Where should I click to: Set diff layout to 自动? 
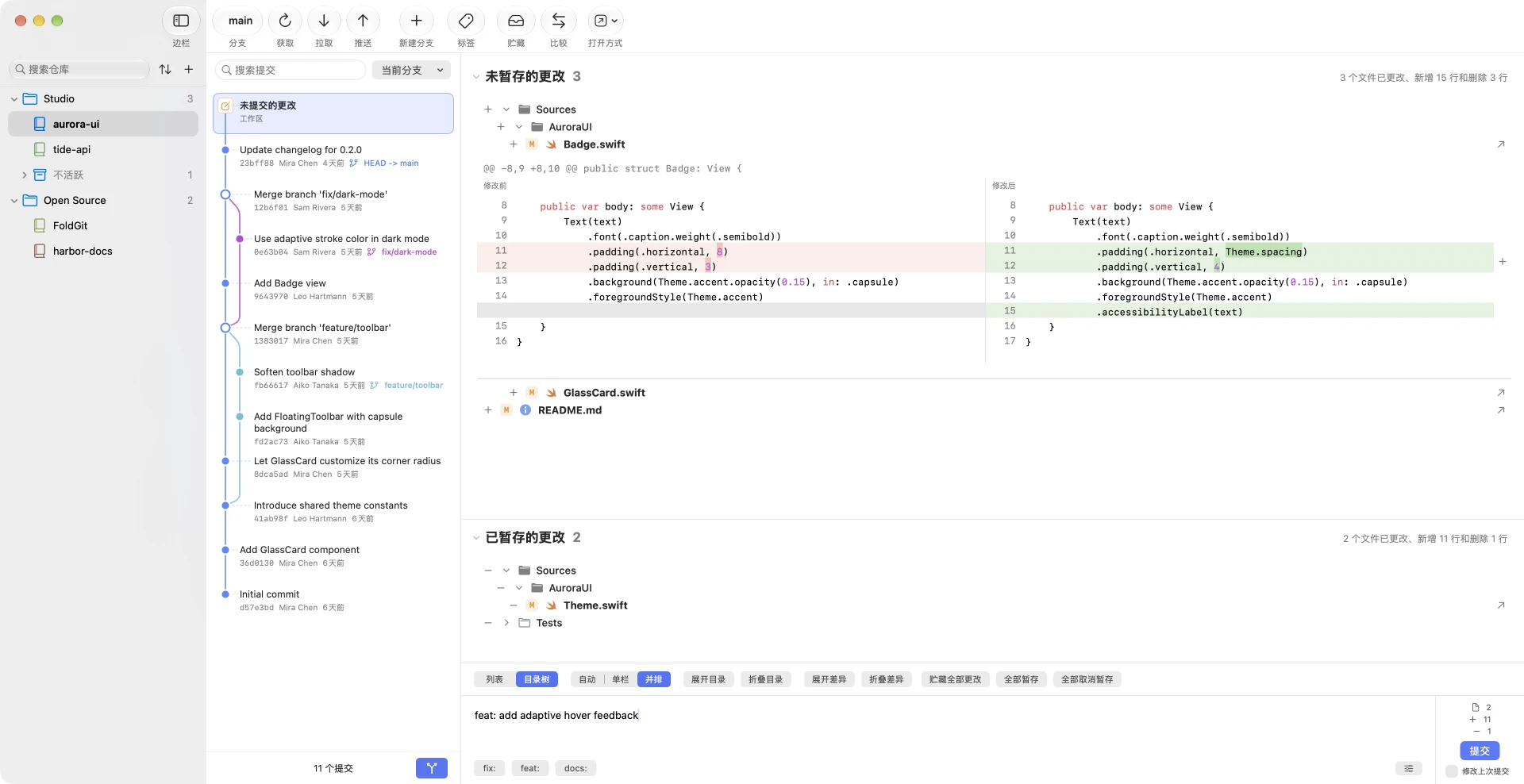pyautogui.click(x=587, y=679)
